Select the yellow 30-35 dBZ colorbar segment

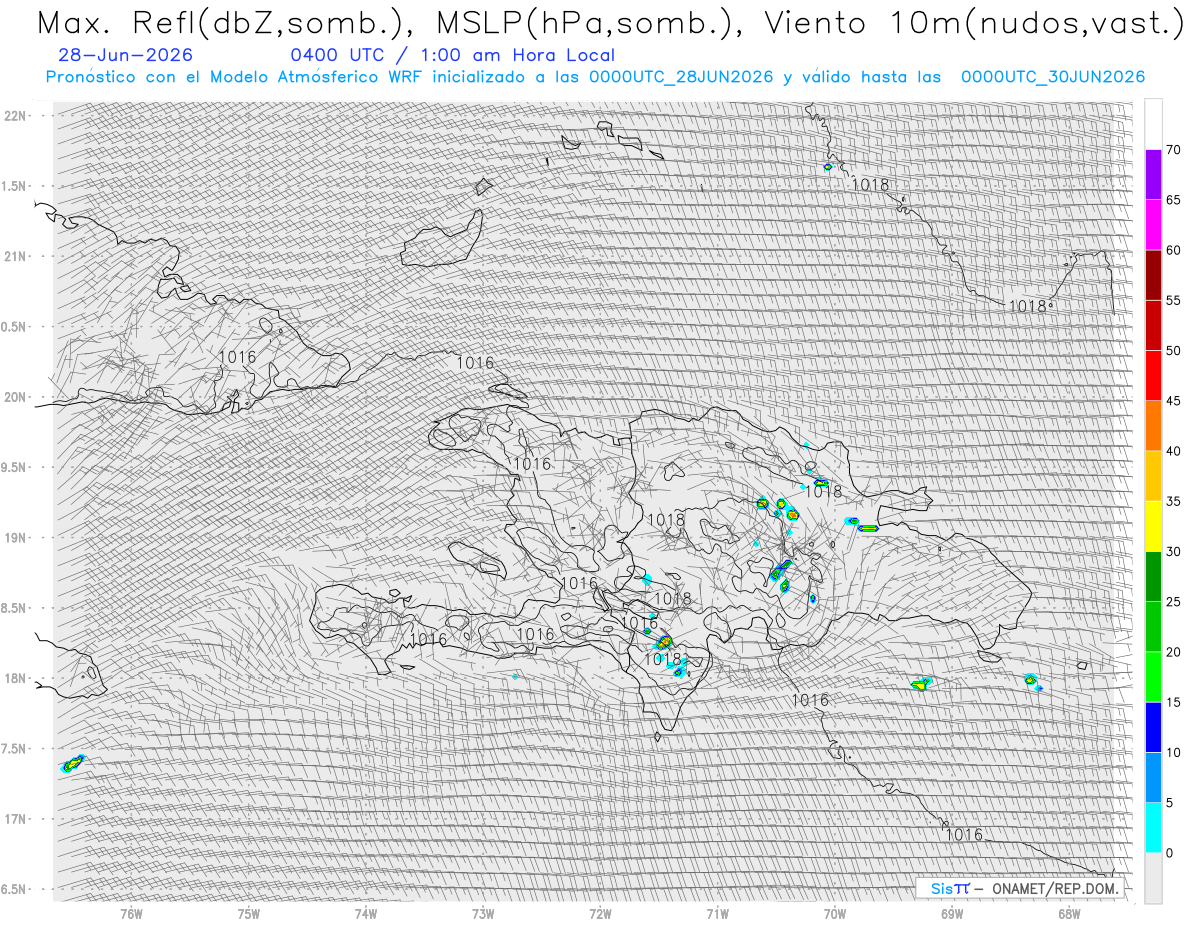(1153, 526)
